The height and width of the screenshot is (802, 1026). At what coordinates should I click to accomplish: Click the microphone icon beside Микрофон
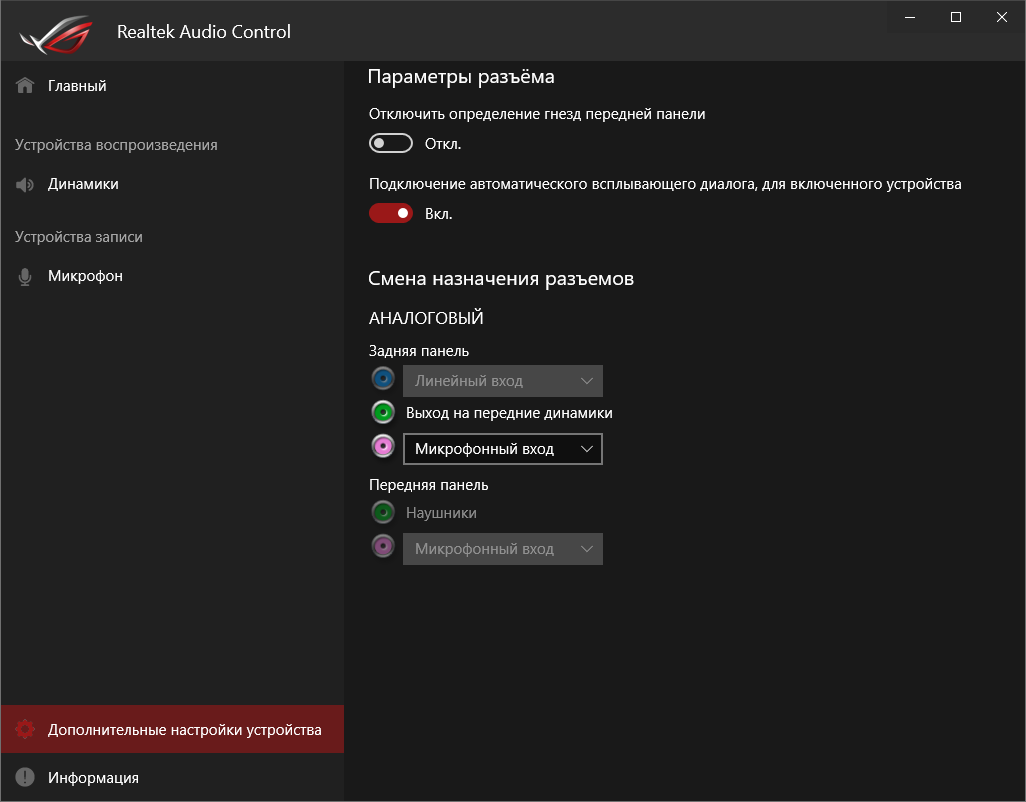pos(25,277)
